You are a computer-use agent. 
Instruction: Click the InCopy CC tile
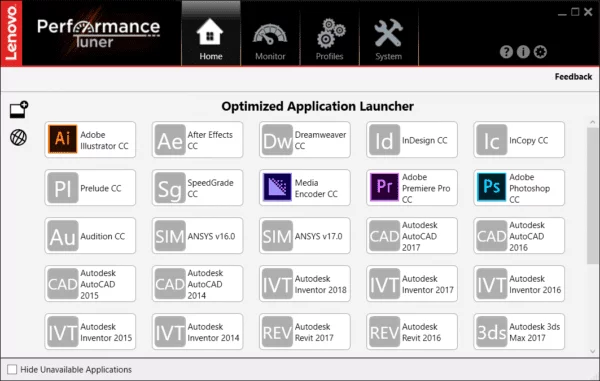(x=519, y=140)
